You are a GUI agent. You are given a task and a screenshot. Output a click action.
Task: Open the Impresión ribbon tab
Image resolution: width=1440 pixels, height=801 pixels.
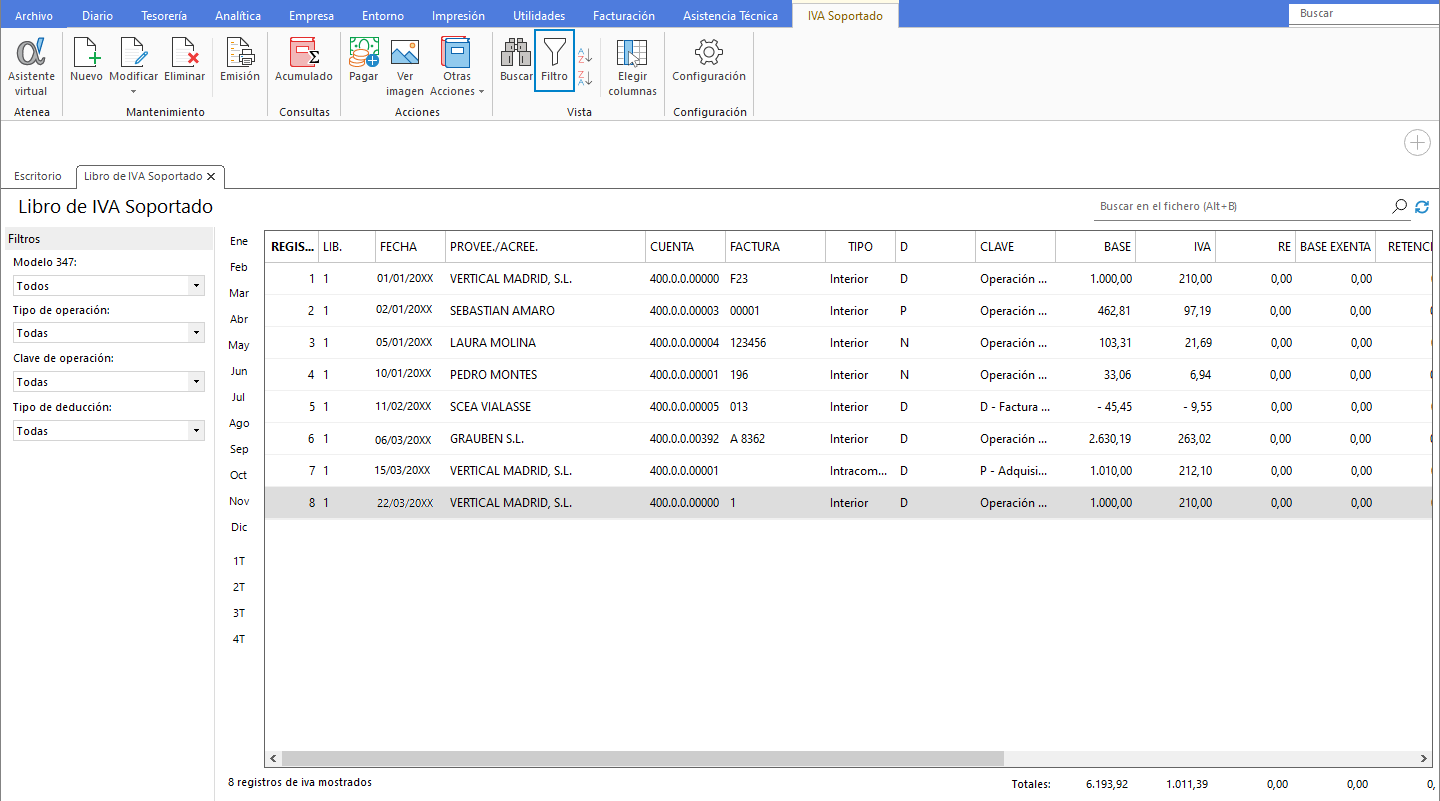[458, 15]
